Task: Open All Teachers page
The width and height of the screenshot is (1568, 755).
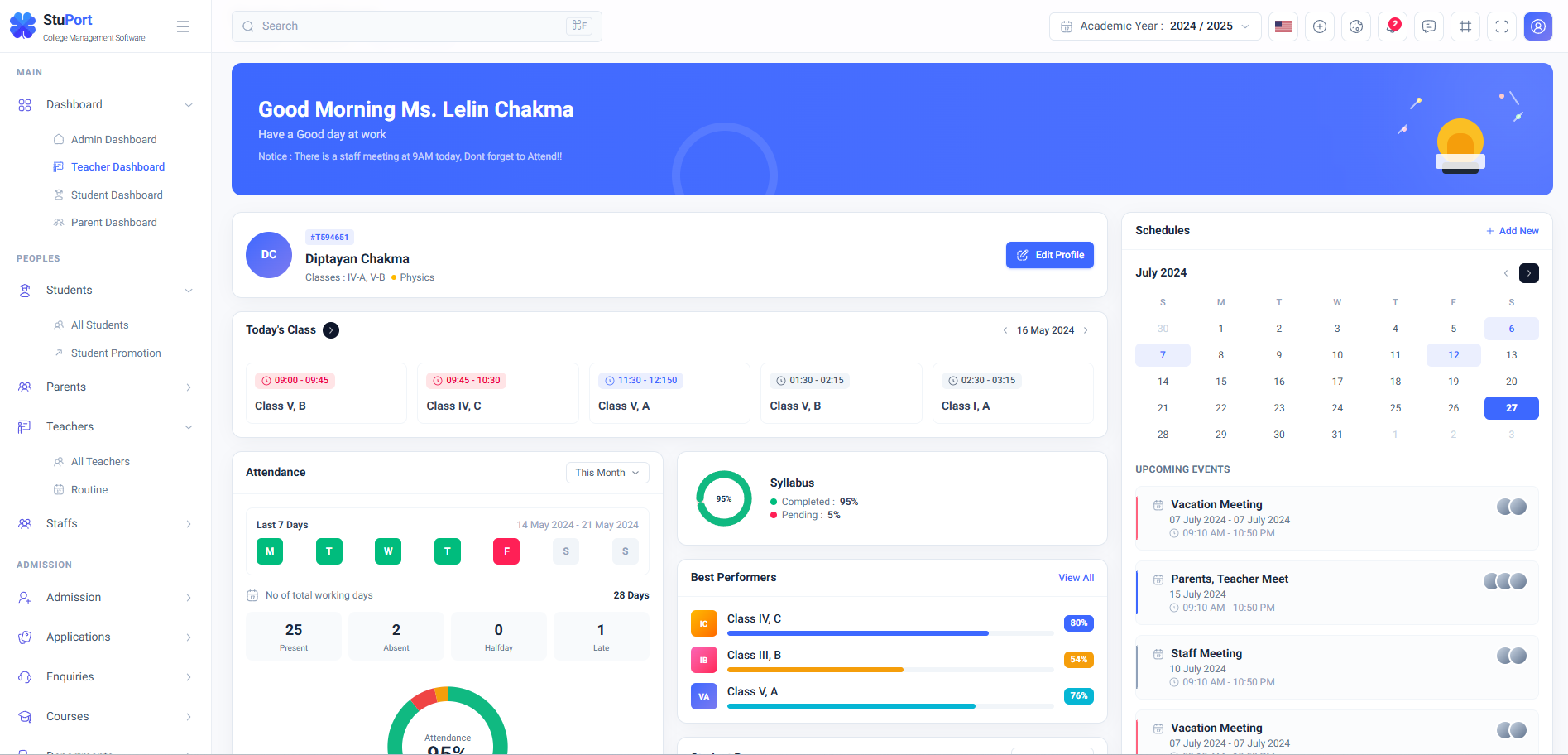Action: 100,462
